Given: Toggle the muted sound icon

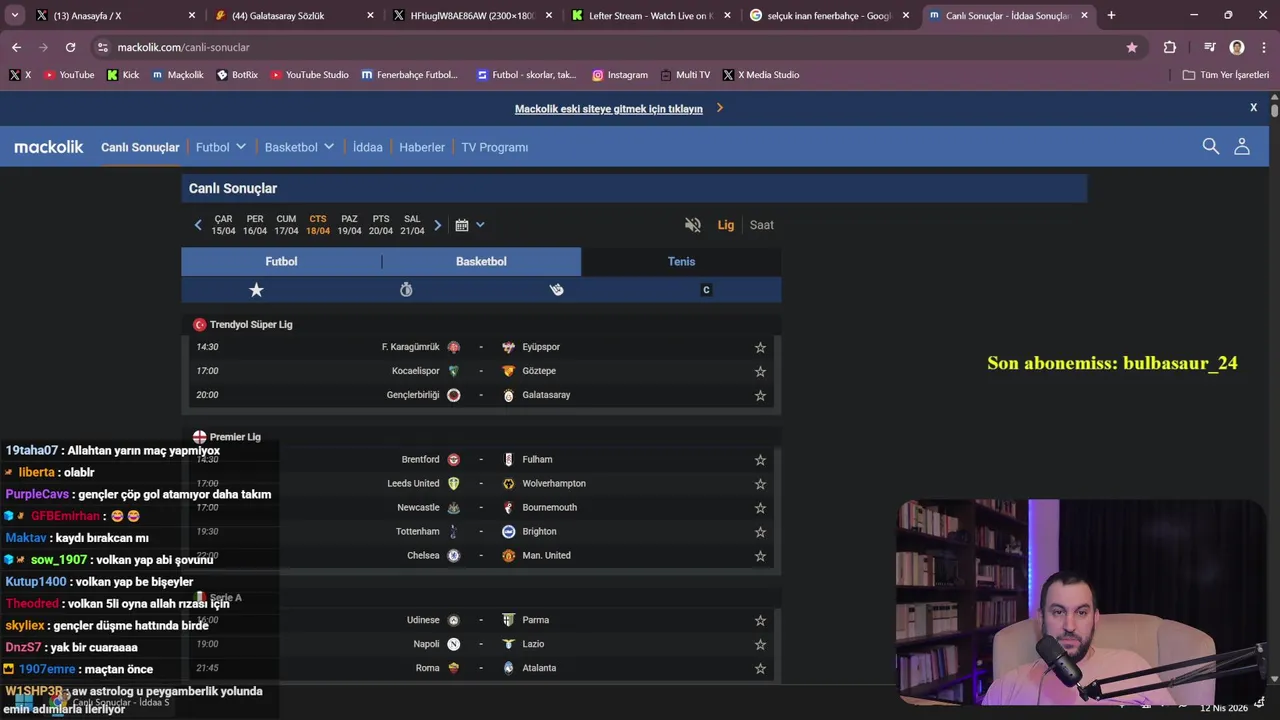Looking at the screenshot, I should (x=693, y=225).
